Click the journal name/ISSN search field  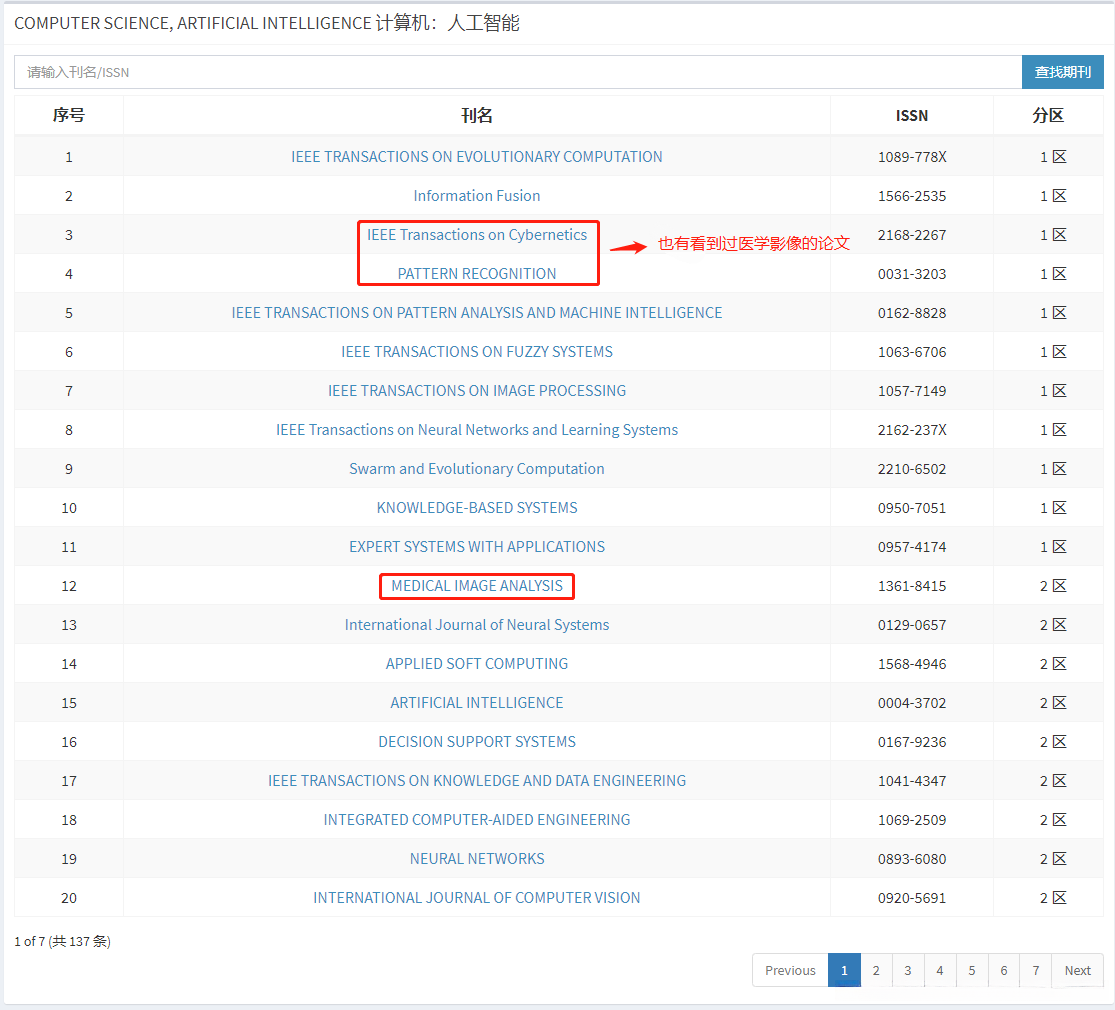(518, 72)
